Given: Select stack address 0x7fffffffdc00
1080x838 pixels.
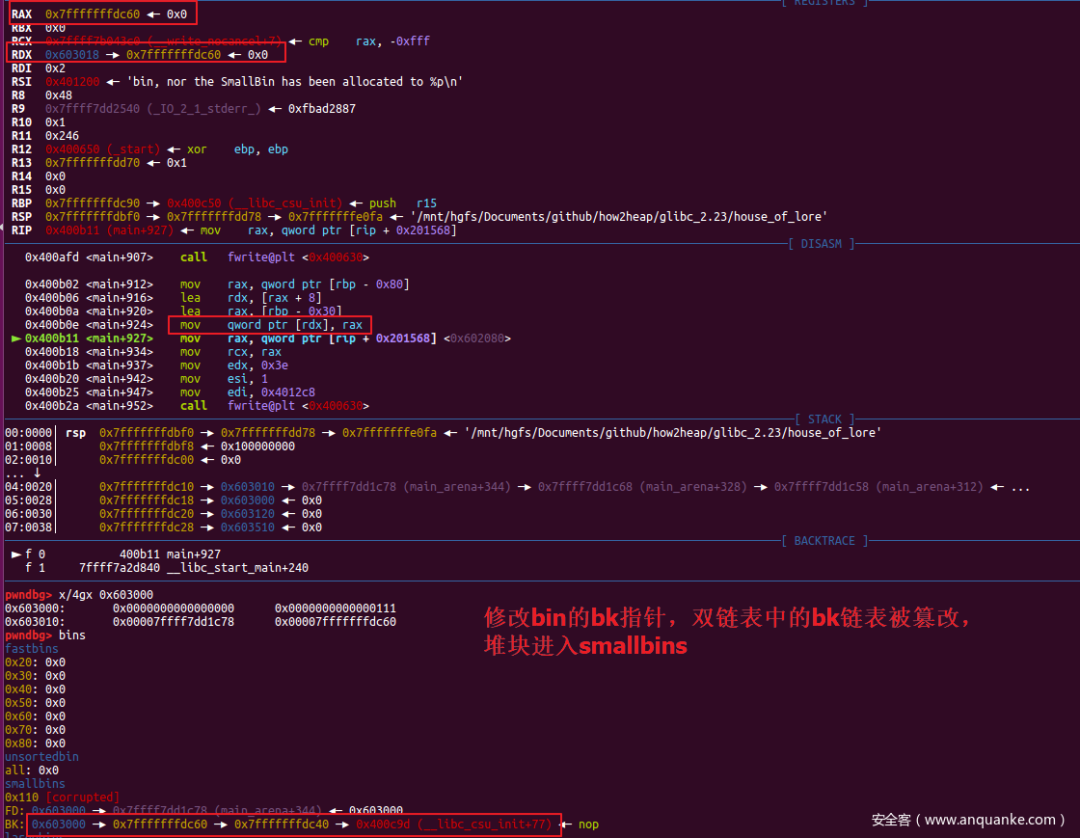Looking at the screenshot, I should pyautogui.click(x=146, y=460).
